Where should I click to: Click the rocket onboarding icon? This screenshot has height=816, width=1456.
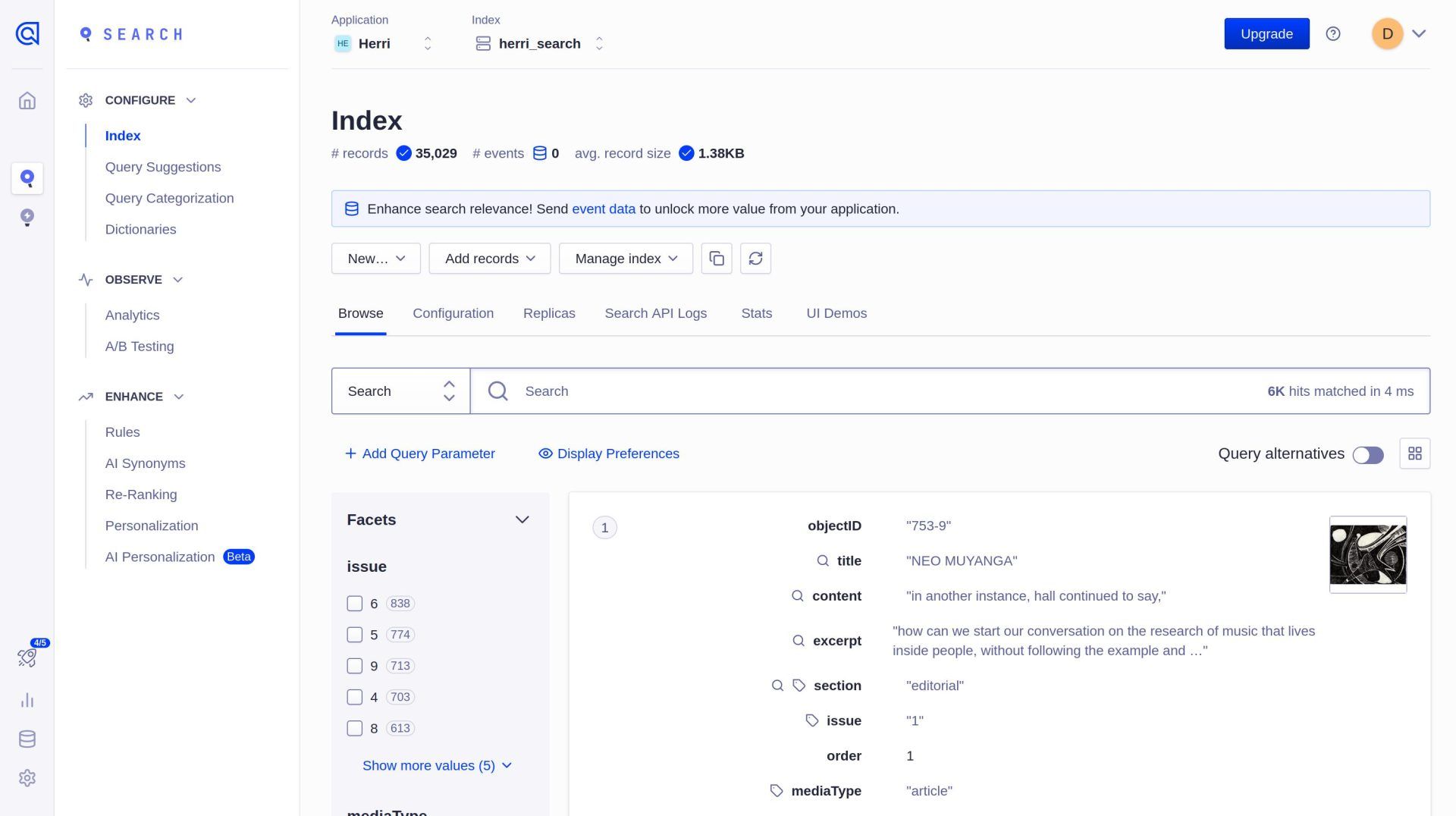point(27,657)
